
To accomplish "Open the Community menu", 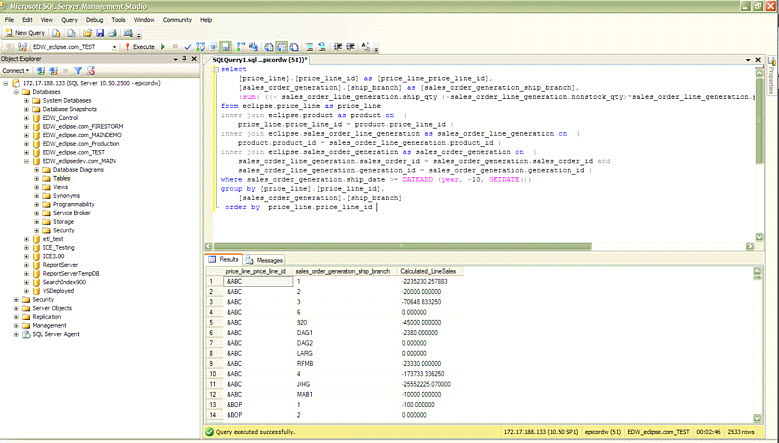I will (x=177, y=20).
